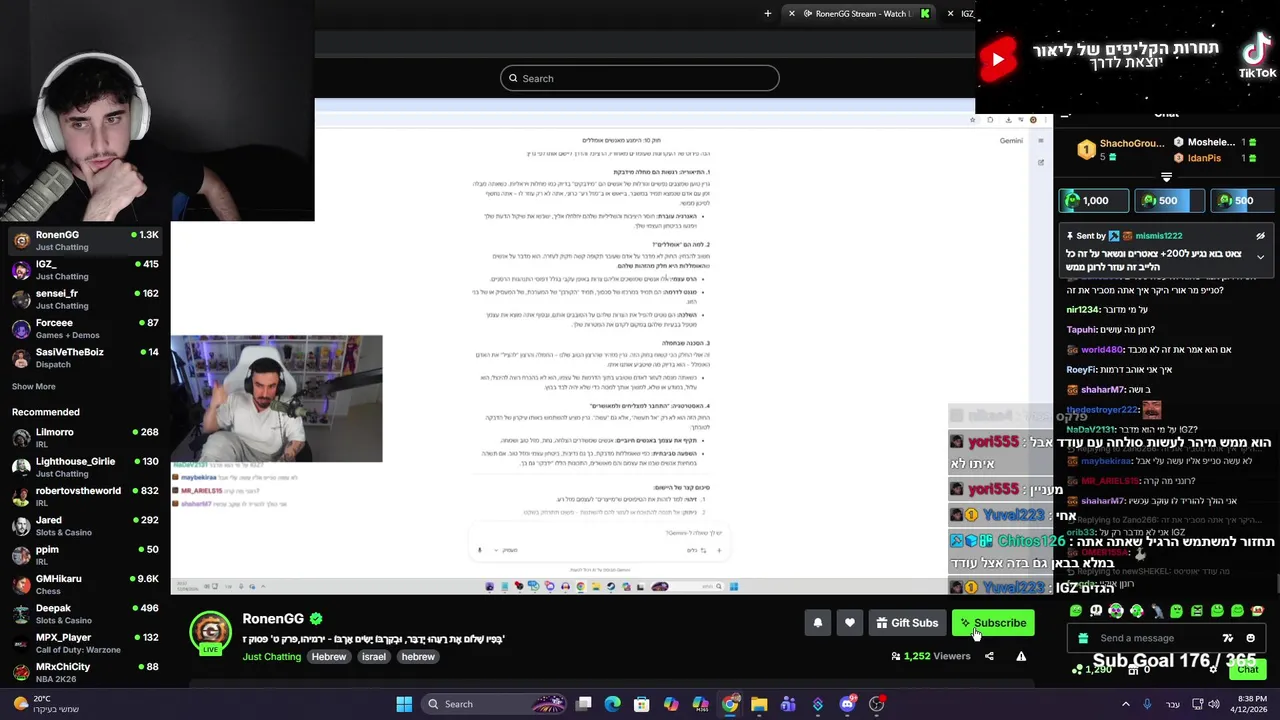Report the stream via warning triangle icon
1280x720 pixels.
(1021, 656)
